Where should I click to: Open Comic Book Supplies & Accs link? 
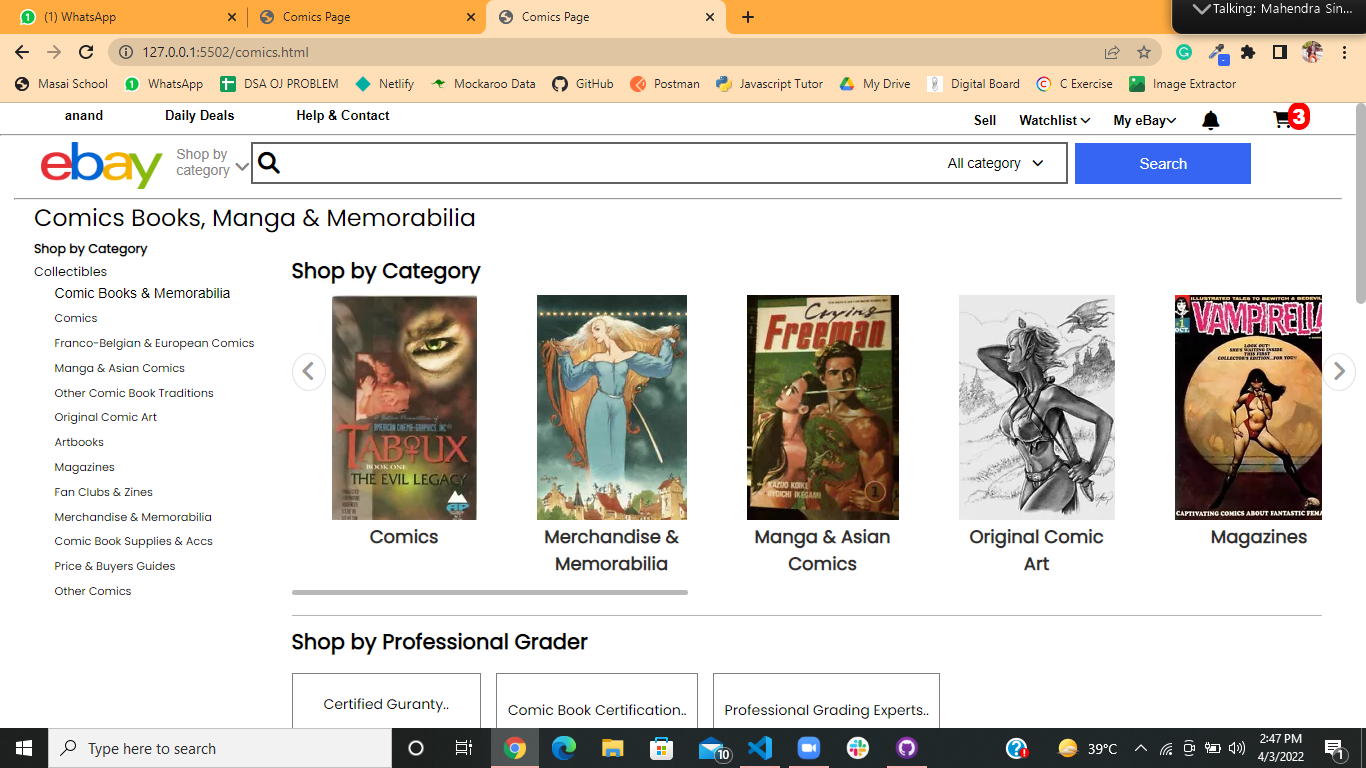(133, 541)
